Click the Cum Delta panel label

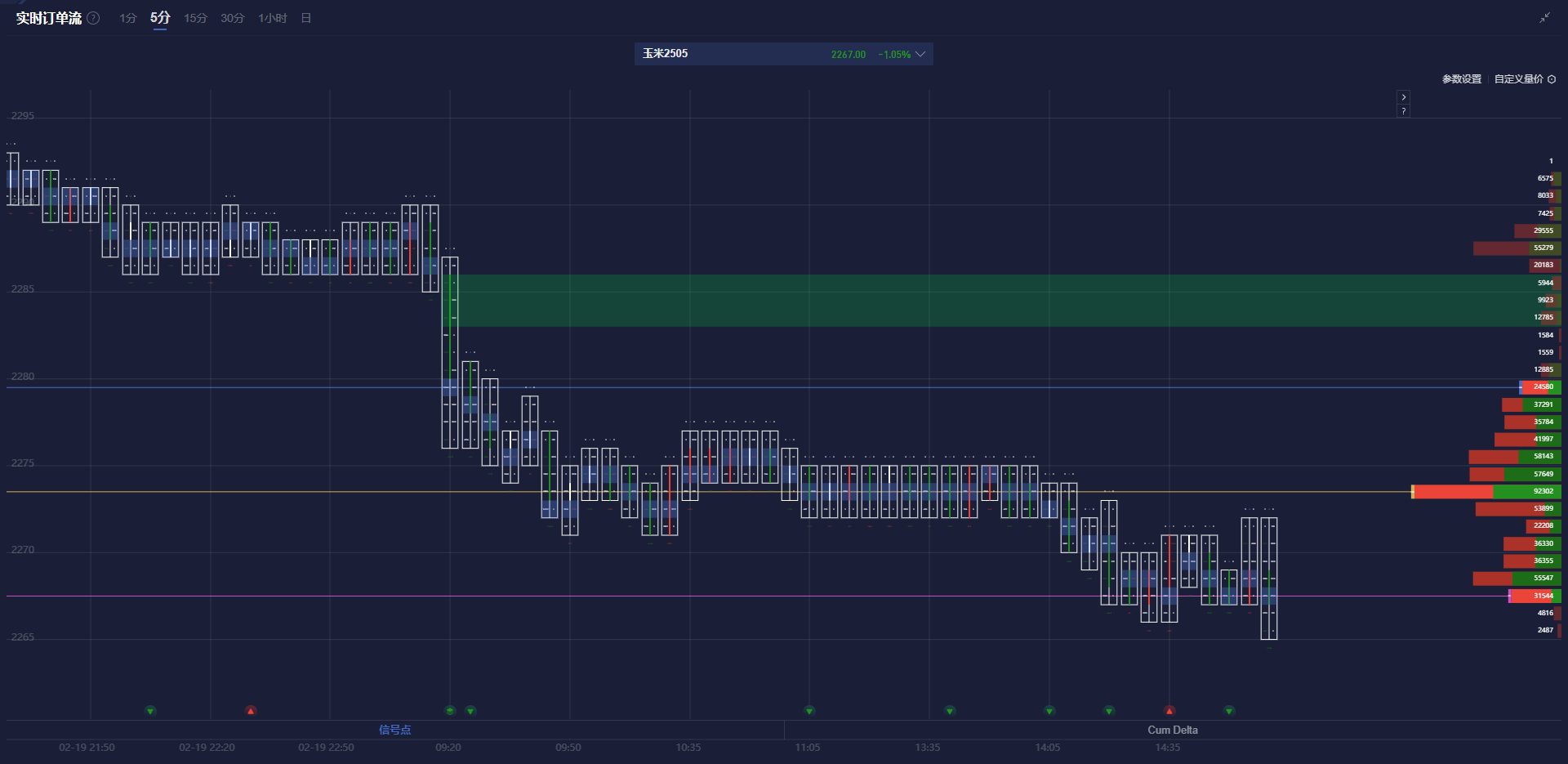point(1172,730)
